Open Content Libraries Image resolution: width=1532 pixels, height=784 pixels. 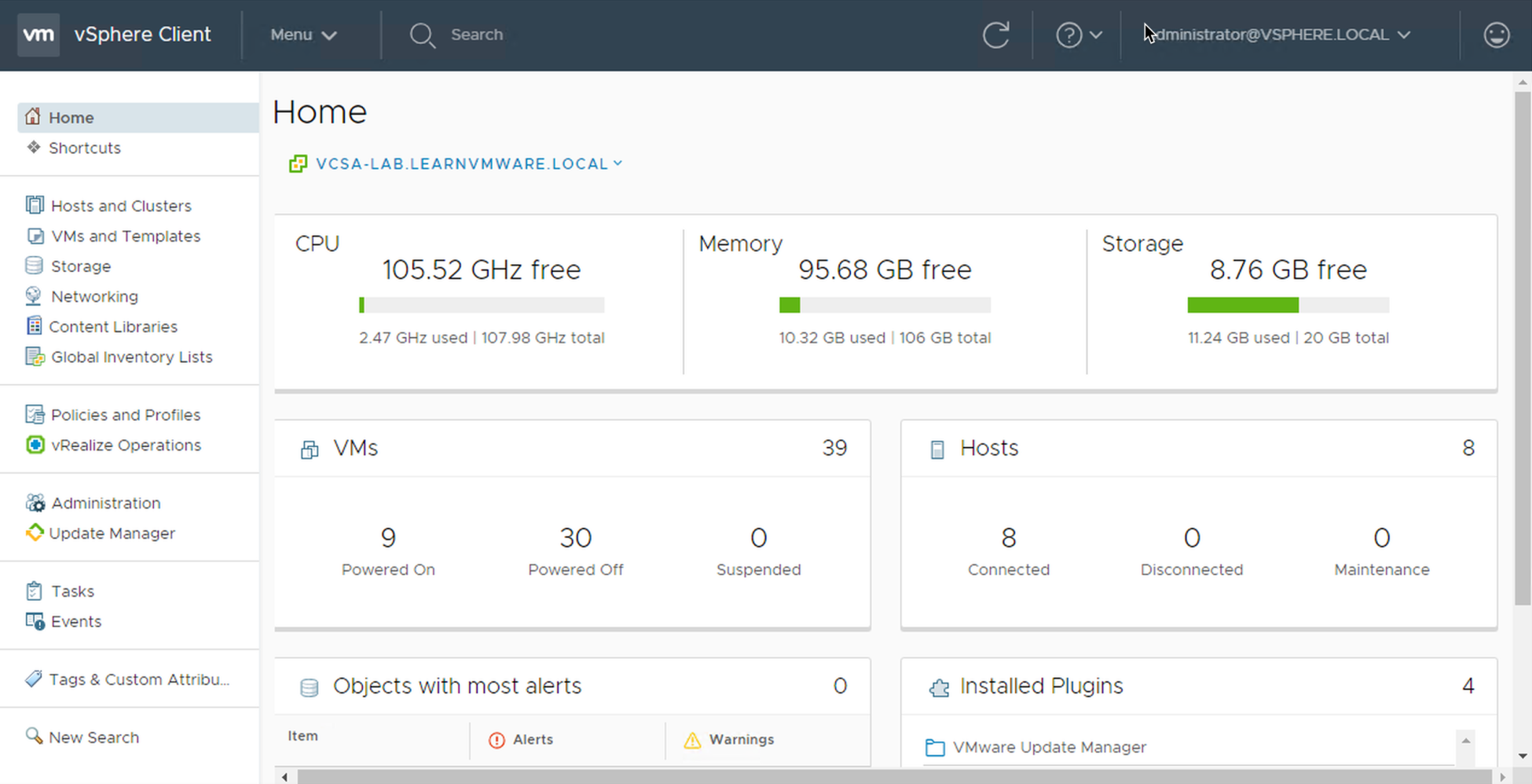pos(113,327)
